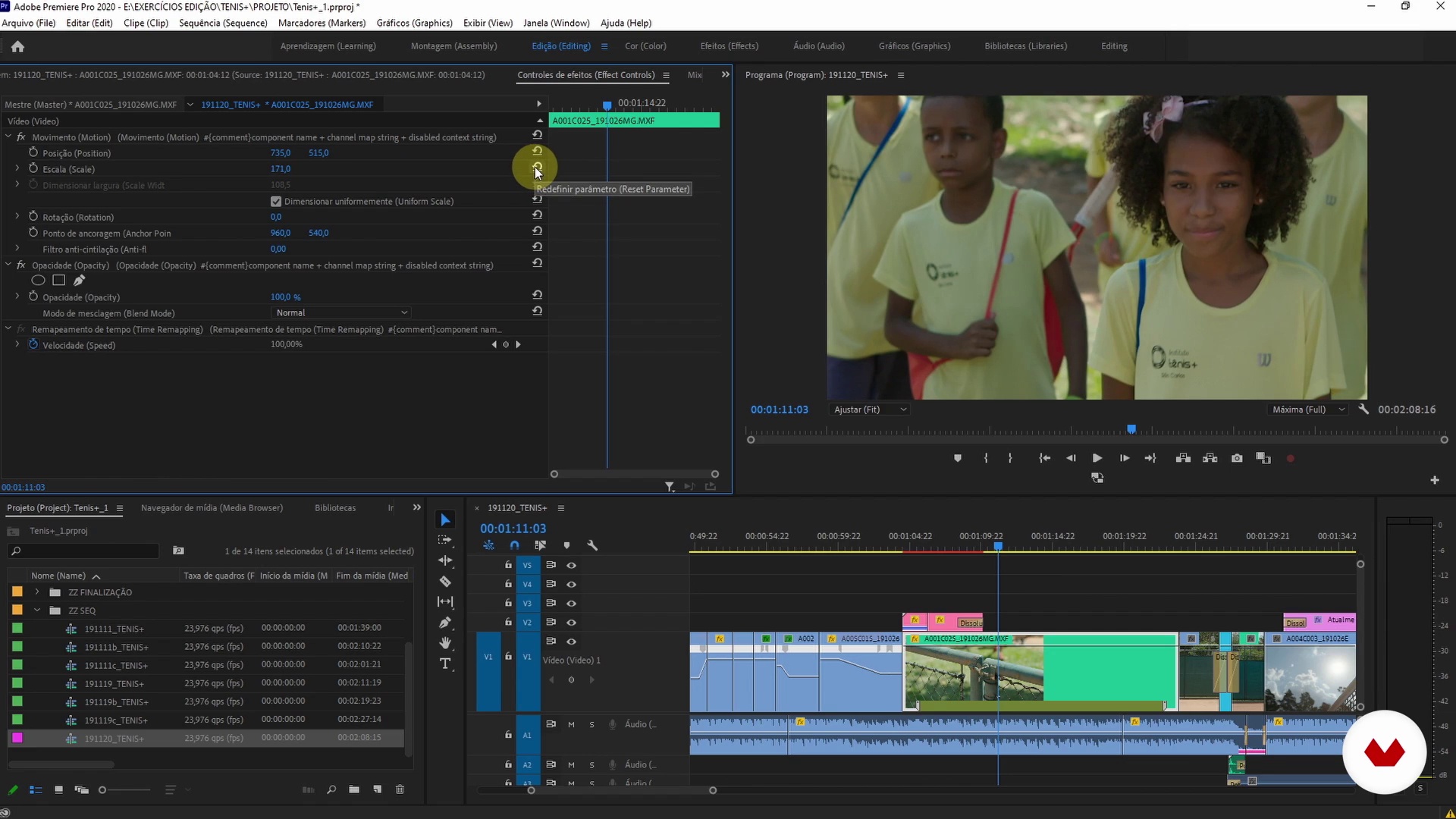The height and width of the screenshot is (819, 1456).
Task: Step back one frame in Program monitor
Action: (x=1071, y=458)
